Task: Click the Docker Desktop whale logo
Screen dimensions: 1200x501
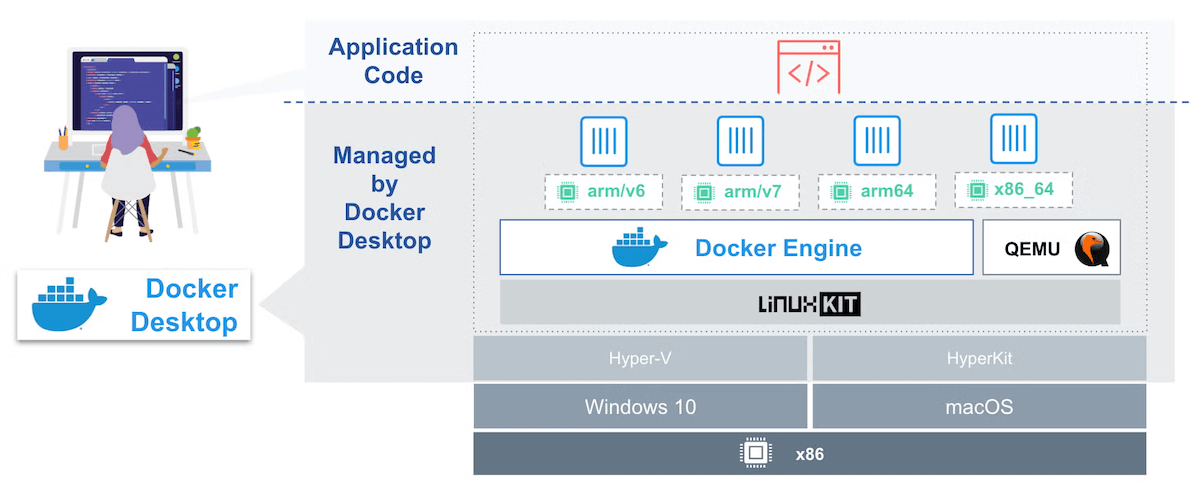Action: (x=69, y=305)
